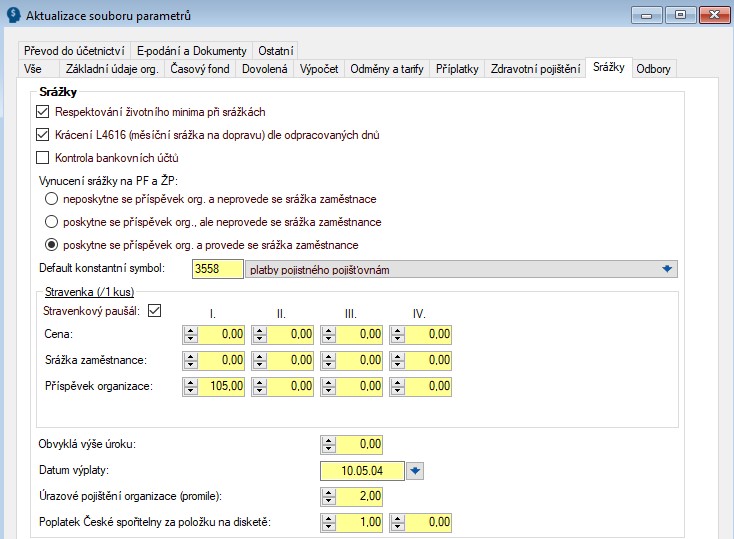Click the Default konstantní symbol field 3558

point(218,269)
